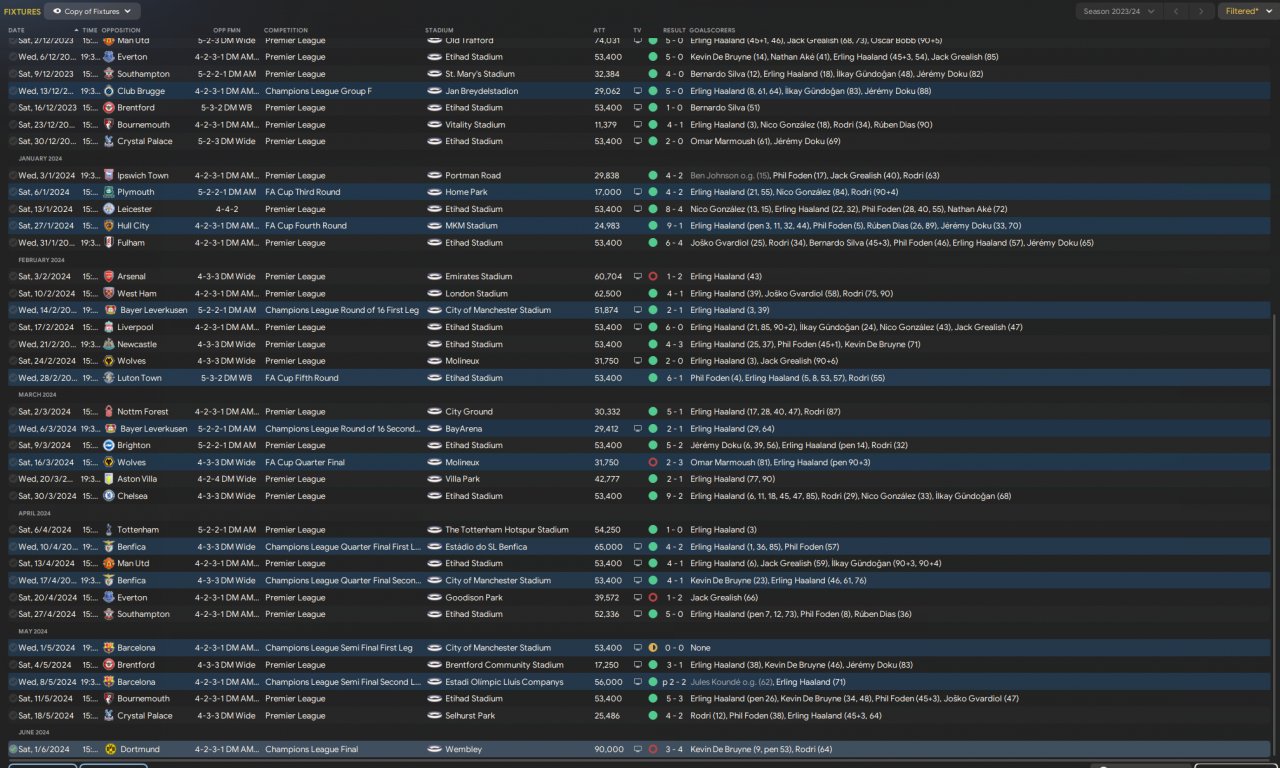1280x768 pixels.
Task: Sort by the Goalscorers column header
Action: pos(712,30)
